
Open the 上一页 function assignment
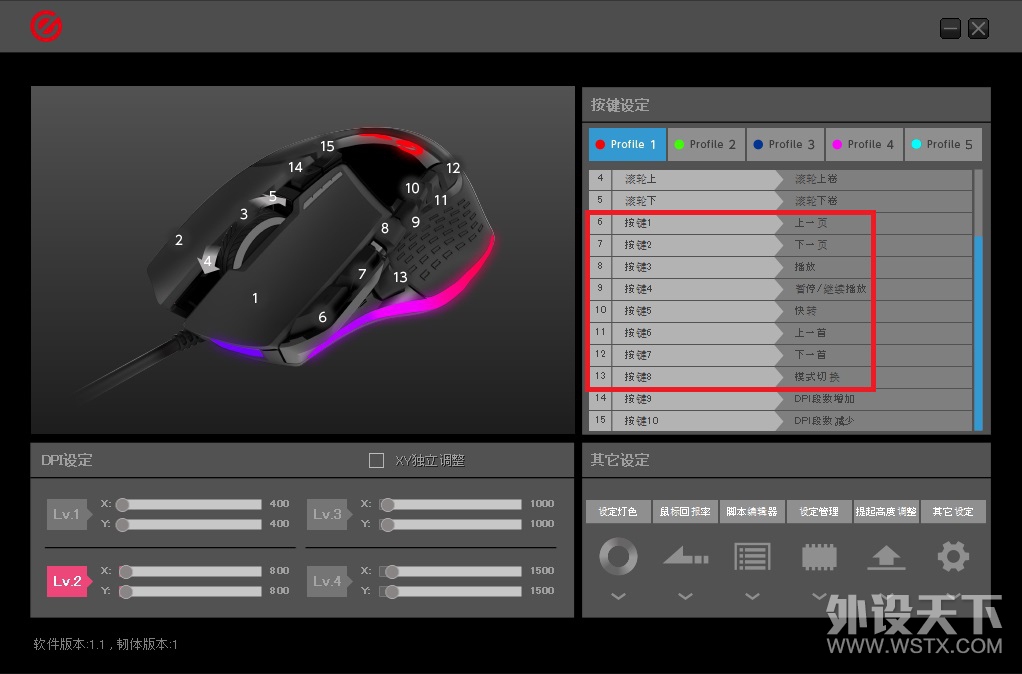[810, 223]
